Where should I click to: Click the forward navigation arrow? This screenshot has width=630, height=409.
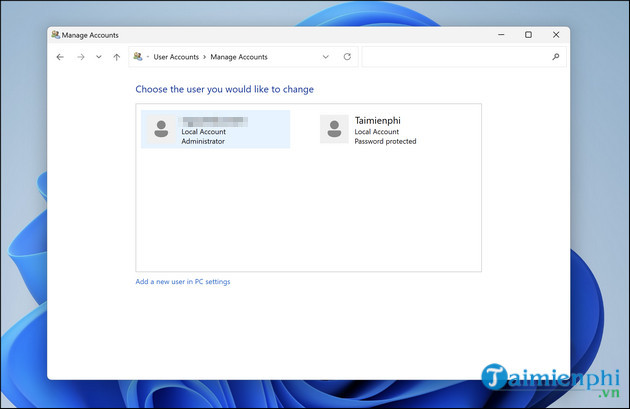[x=81, y=57]
